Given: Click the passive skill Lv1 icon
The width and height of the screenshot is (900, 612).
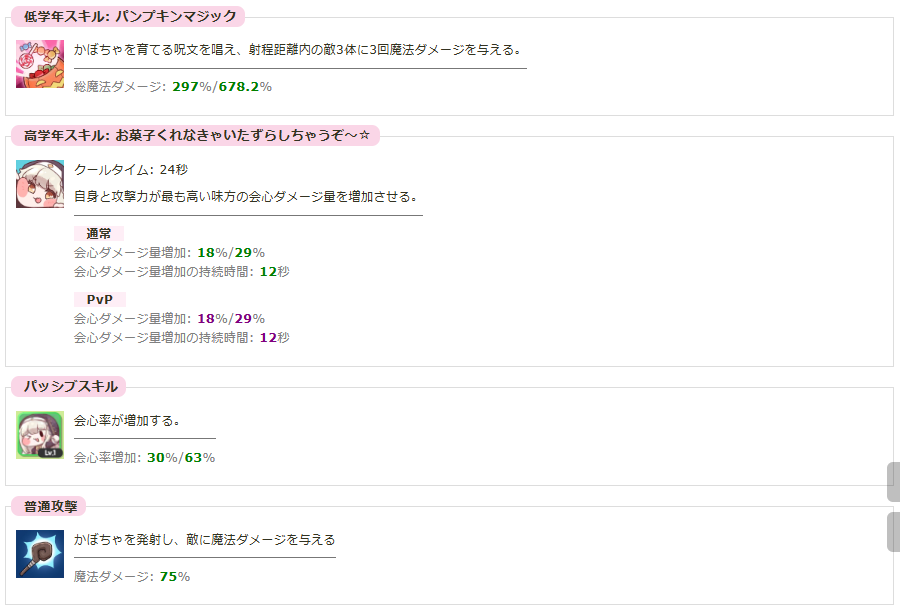Looking at the screenshot, I should 40,435.
